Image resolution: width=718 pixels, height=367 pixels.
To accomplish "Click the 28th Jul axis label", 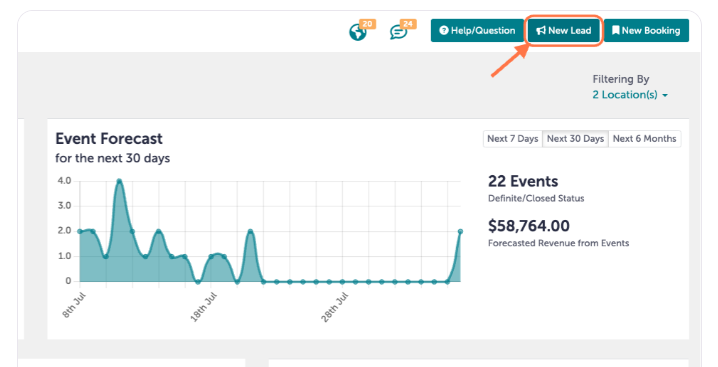I will pos(335,307).
